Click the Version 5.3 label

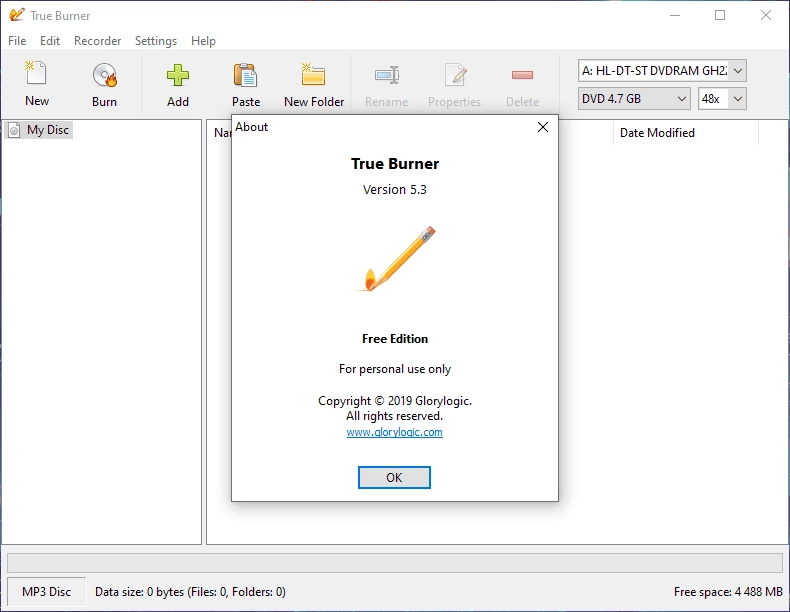point(394,189)
